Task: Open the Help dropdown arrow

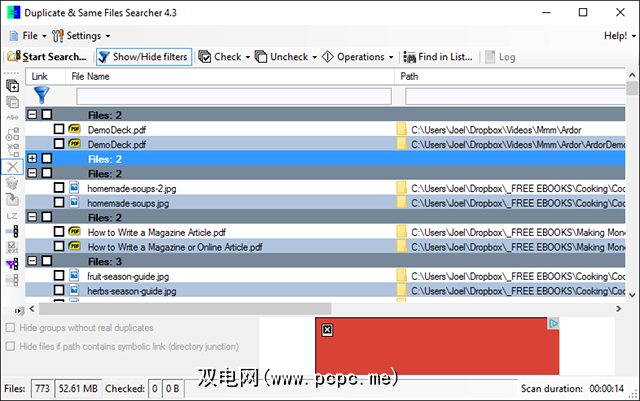Action: 633,36
